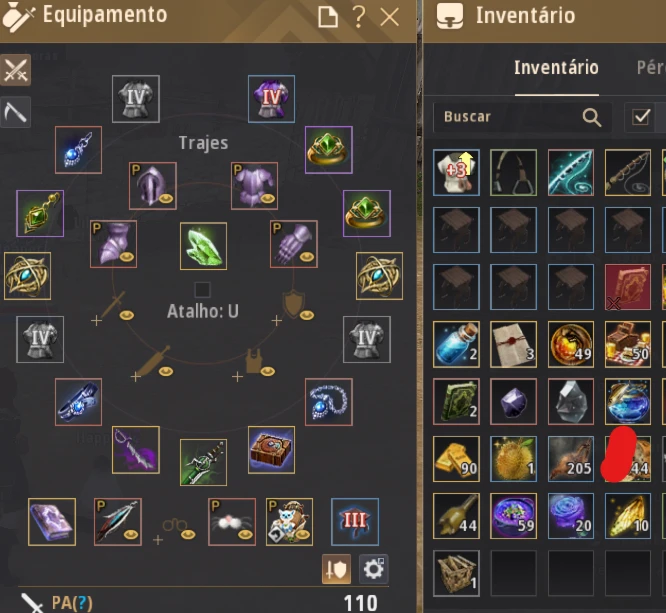This screenshot has width=666, height=613.
Task: Select the red III banner slot
Action: point(355,522)
